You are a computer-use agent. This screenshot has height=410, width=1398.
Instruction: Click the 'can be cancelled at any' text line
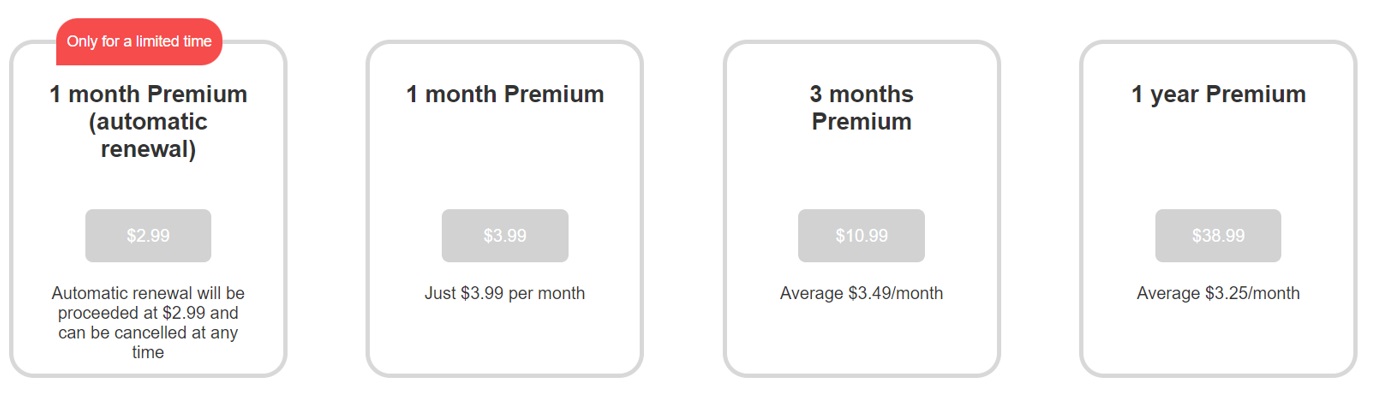pyautogui.click(x=148, y=333)
